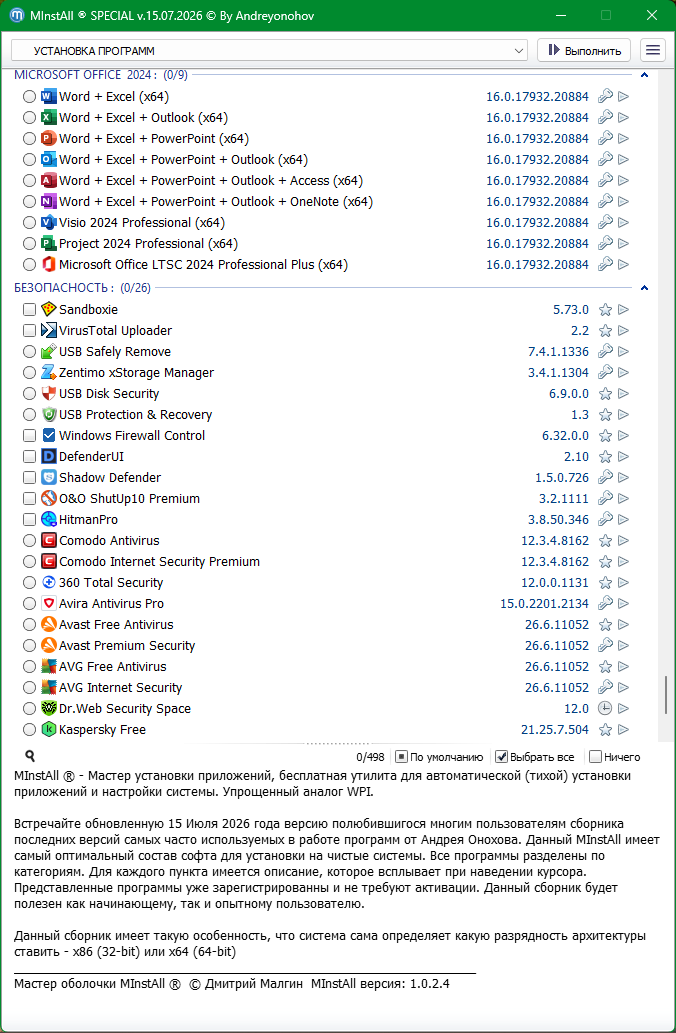
Task: Click the play arrow for VirusTotal Uploader
Action: pyautogui.click(x=623, y=331)
